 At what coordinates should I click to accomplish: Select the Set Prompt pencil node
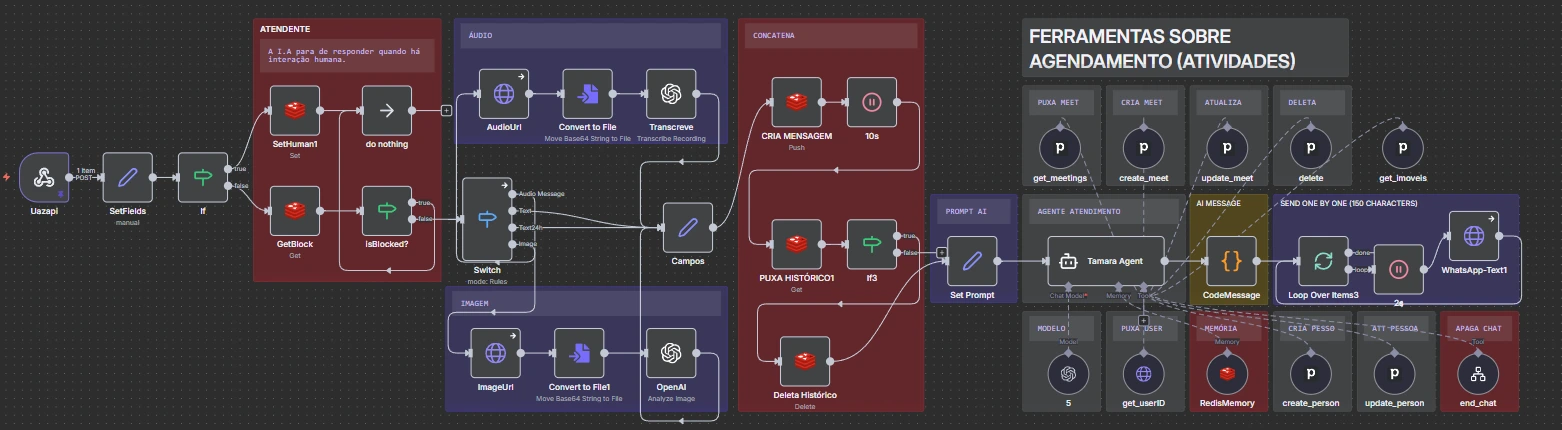(x=972, y=261)
